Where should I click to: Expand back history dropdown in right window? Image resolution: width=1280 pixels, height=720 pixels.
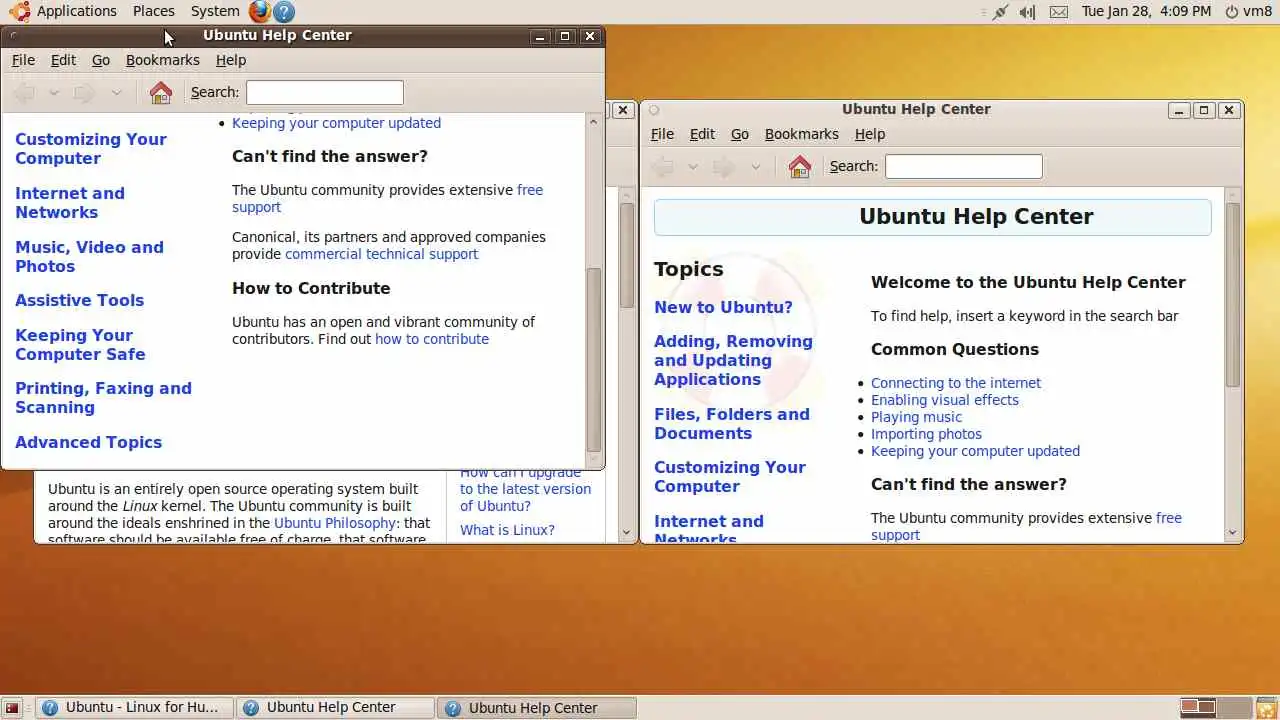[x=693, y=167]
